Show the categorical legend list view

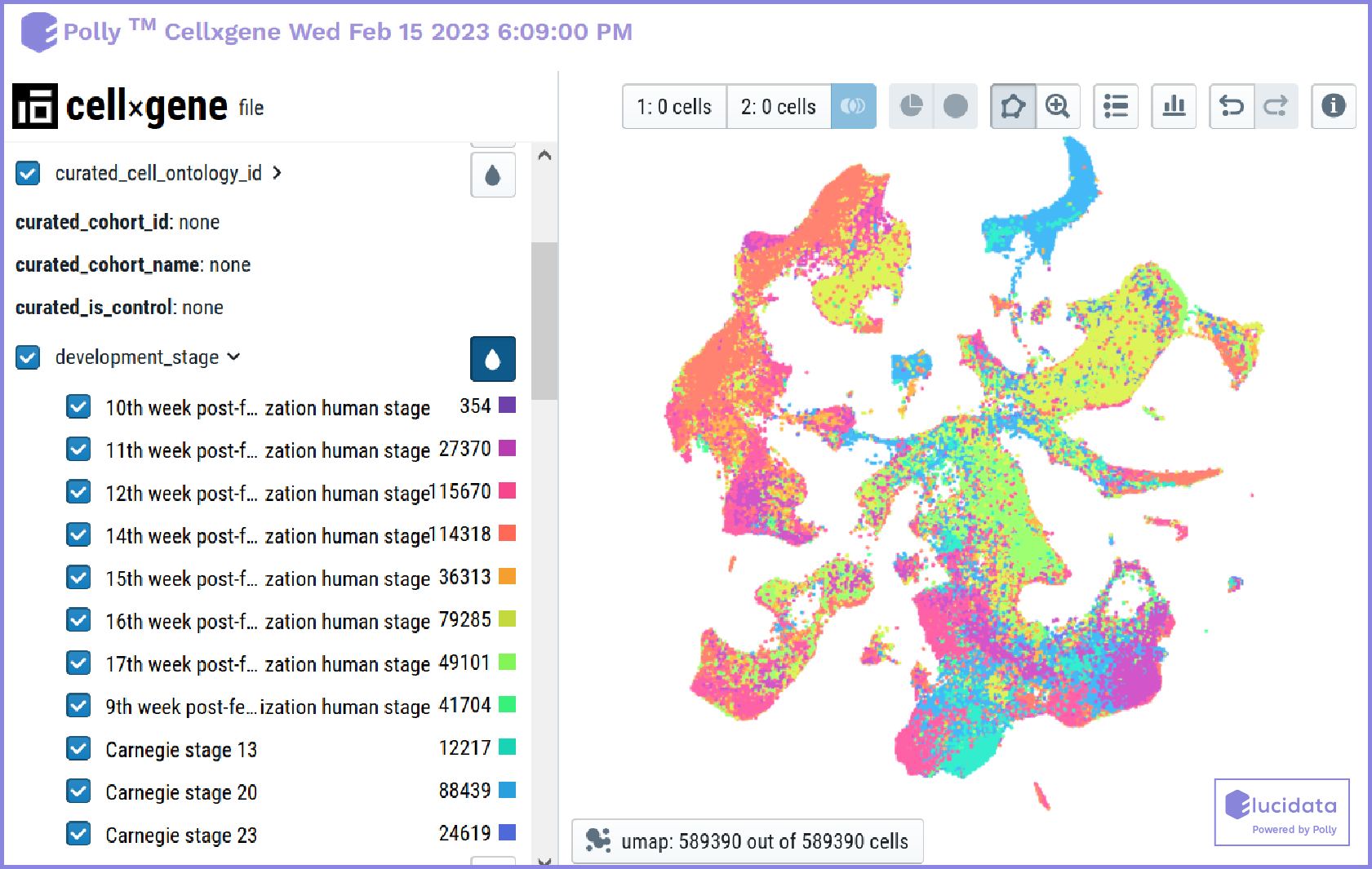pos(1116,106)
